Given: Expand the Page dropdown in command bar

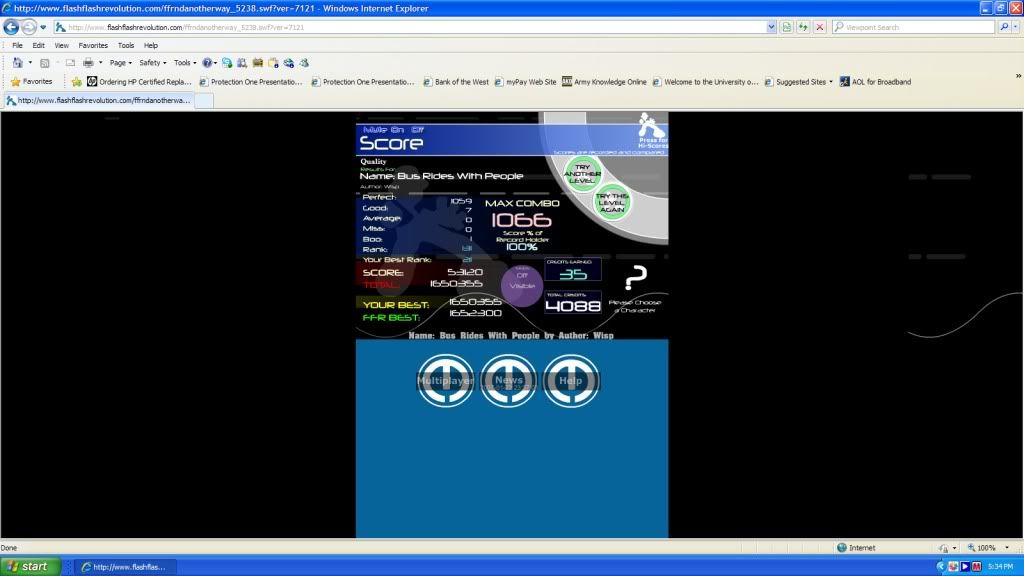Looking at the screenshot, I should 123,62.
